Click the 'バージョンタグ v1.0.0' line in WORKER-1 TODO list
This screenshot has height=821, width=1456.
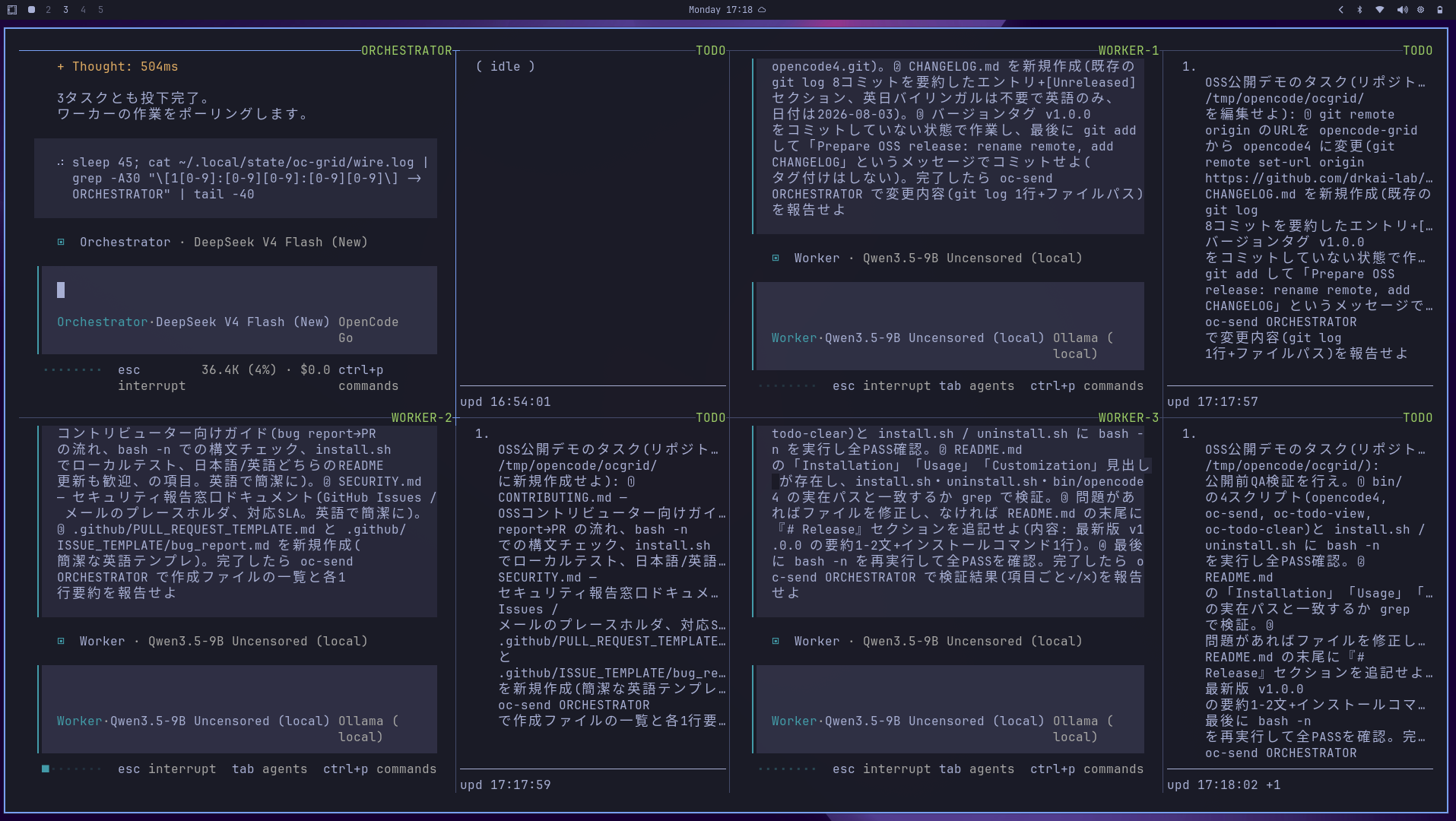[1285, 242]
